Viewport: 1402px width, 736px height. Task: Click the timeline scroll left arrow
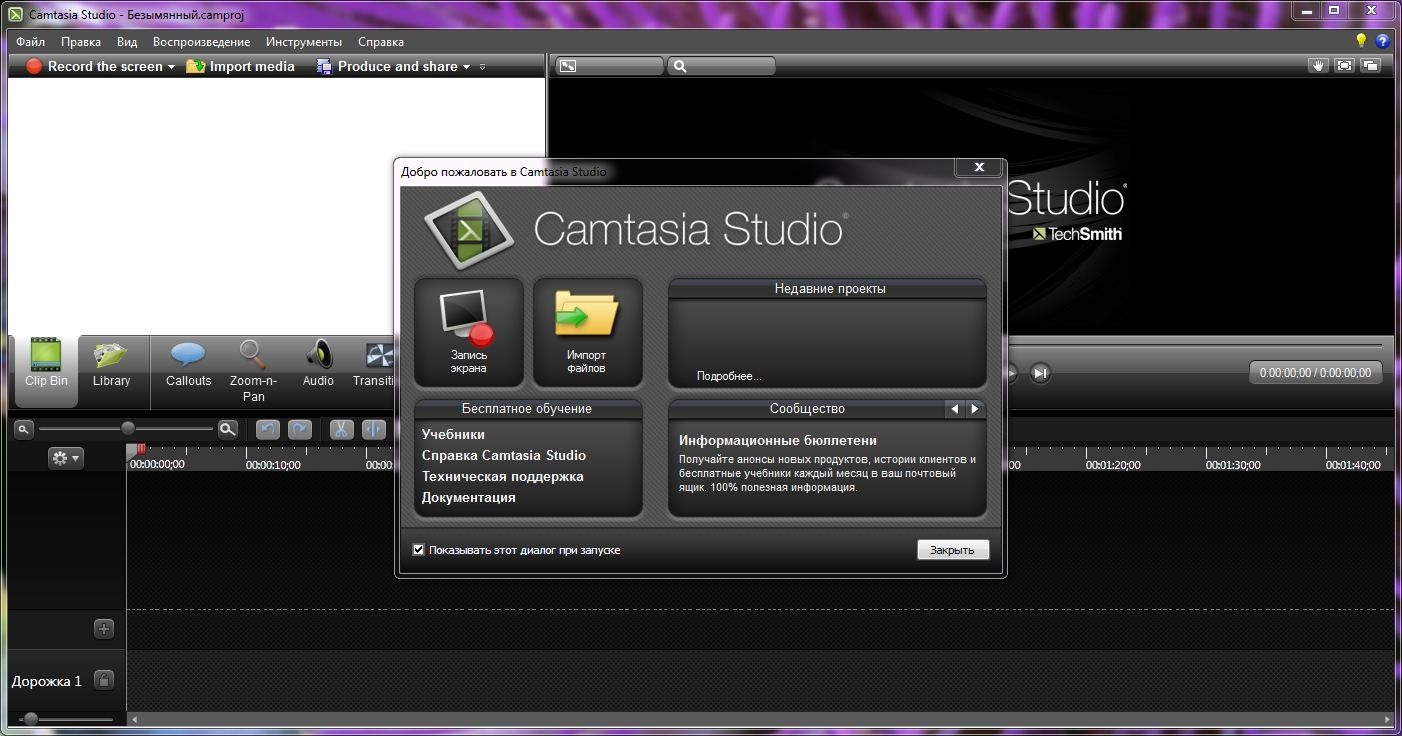point(134,718)
